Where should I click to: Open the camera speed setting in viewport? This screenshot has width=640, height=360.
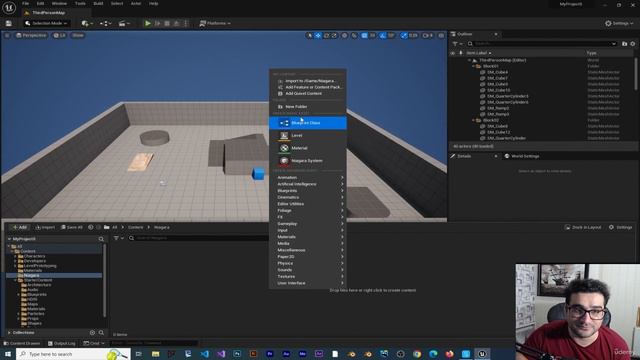tap(427, 36)
